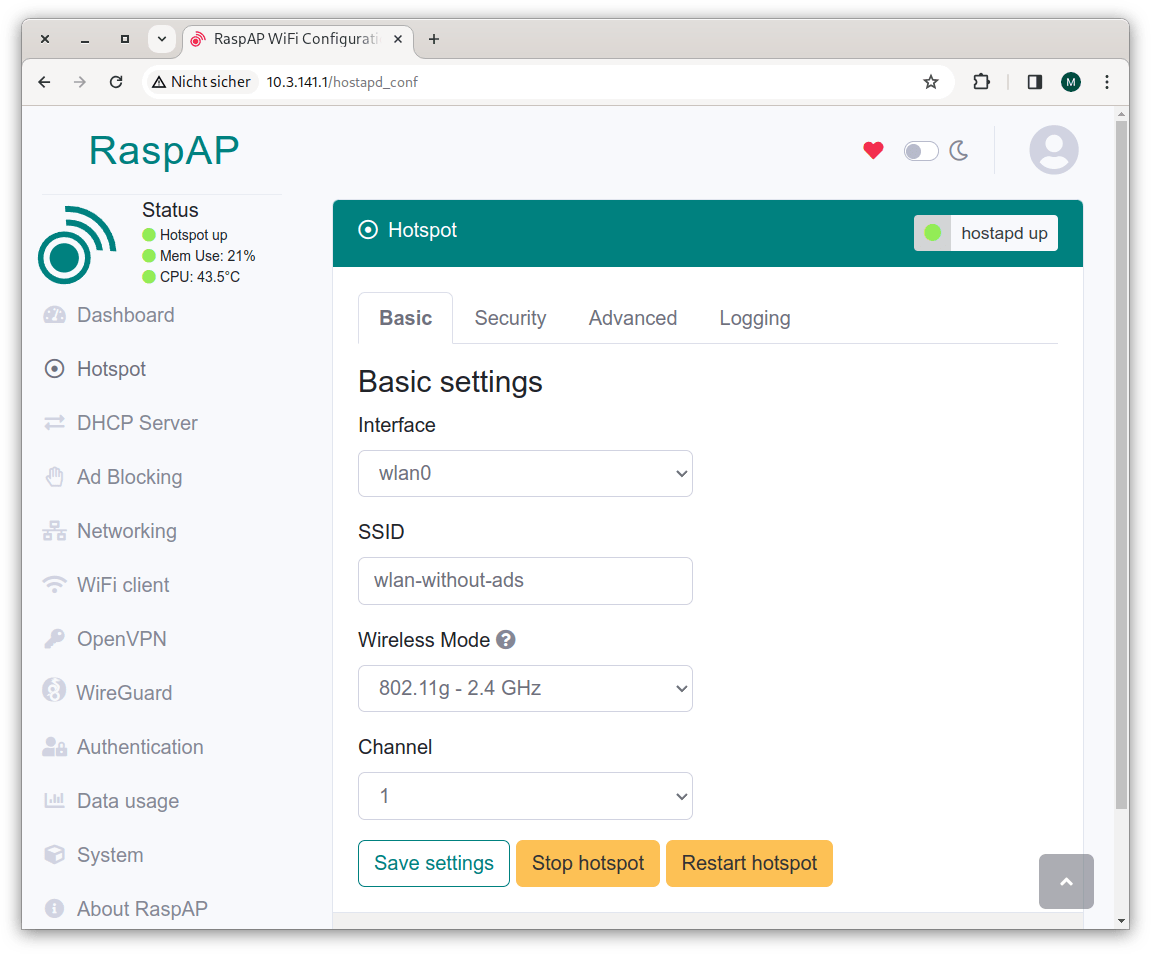Select the Hotspot bullseye sidebar icon
This screenshot has width=1151, height=954.
click(54, 369)
